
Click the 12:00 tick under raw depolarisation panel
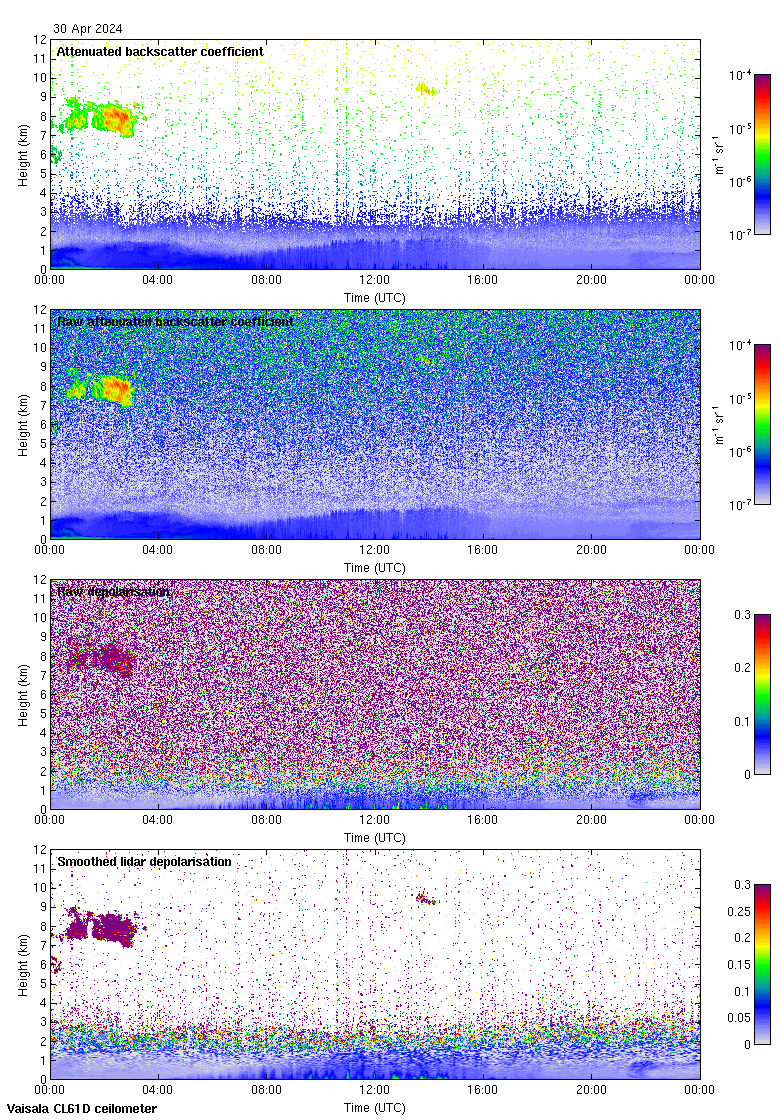click(x=374, y=818)
